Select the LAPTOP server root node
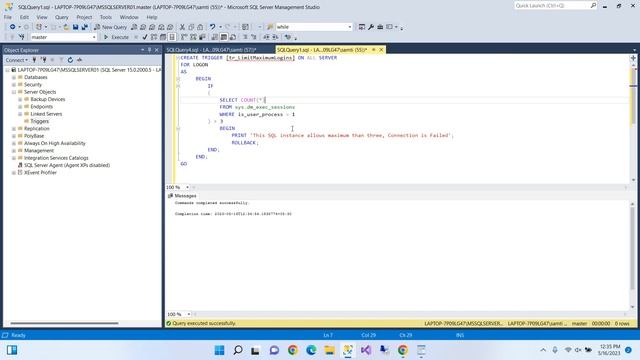Viewport: 640px width, 360px height. click(89, 70)
